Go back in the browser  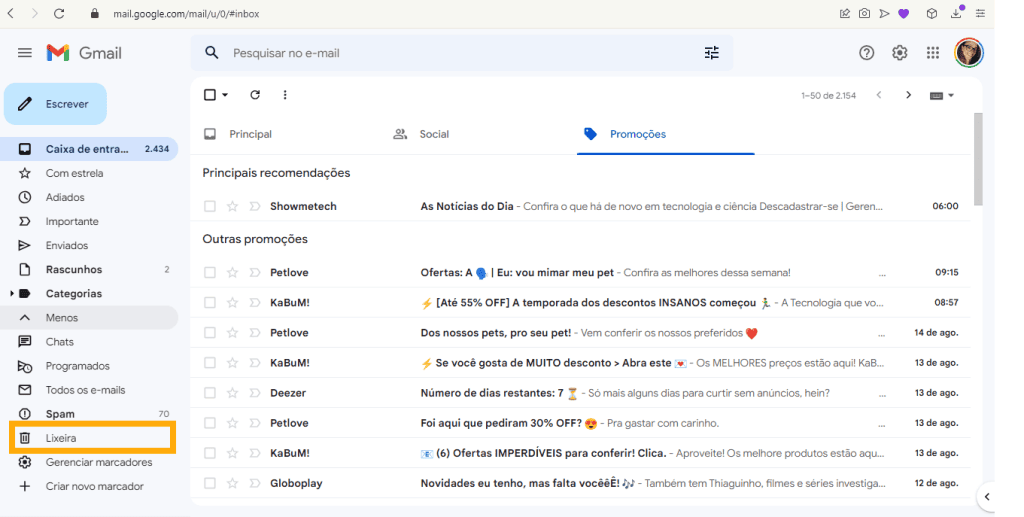point(10,14)
